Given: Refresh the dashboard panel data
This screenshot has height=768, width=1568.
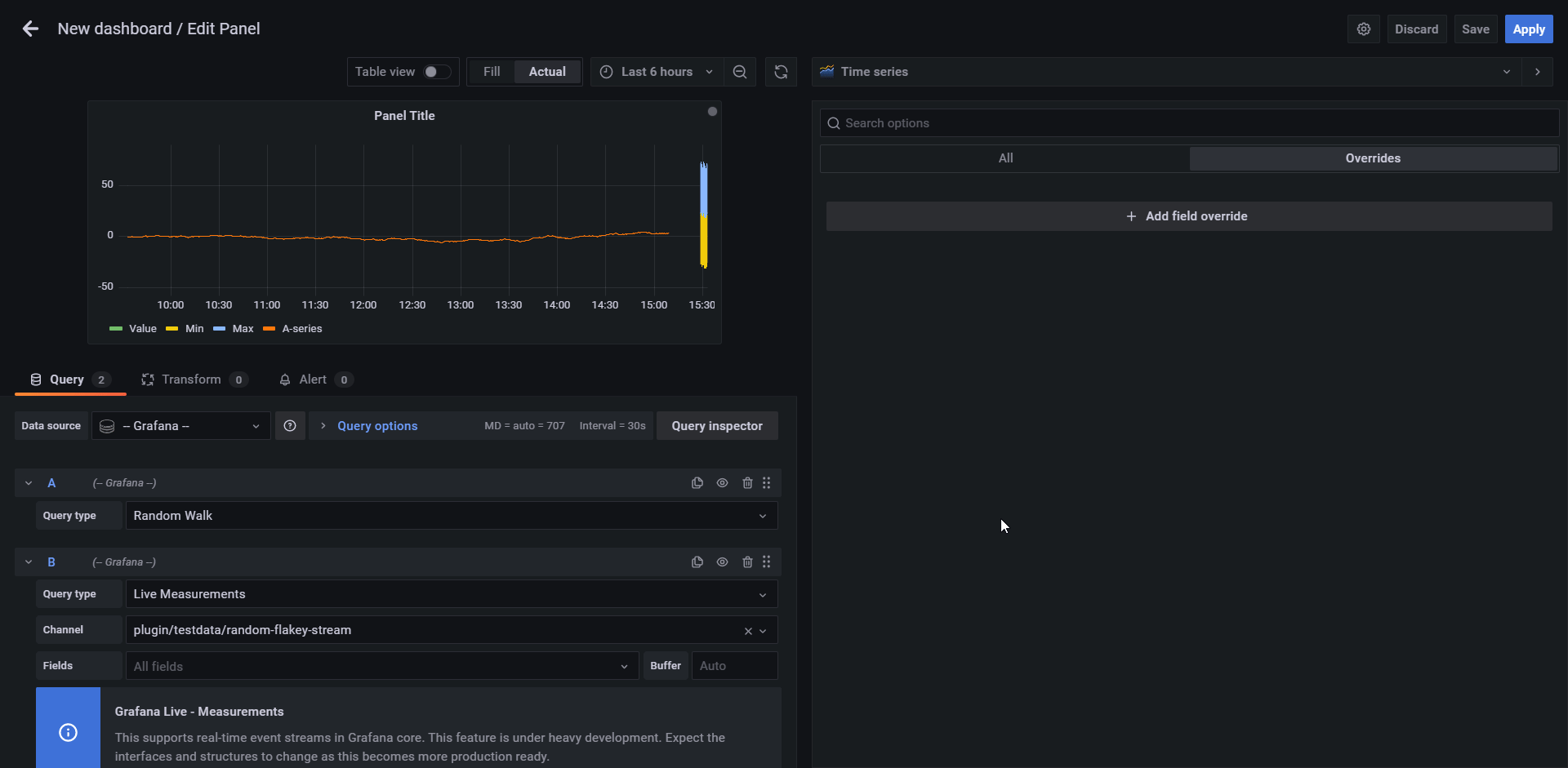Looking at the screenshot, I should (x=781, y=71).
